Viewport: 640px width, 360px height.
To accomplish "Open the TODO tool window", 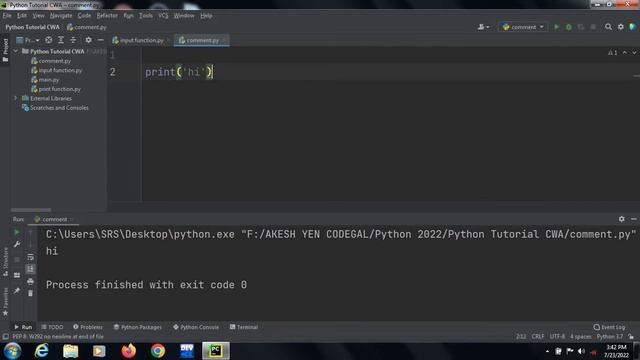I will click(52, 327).
